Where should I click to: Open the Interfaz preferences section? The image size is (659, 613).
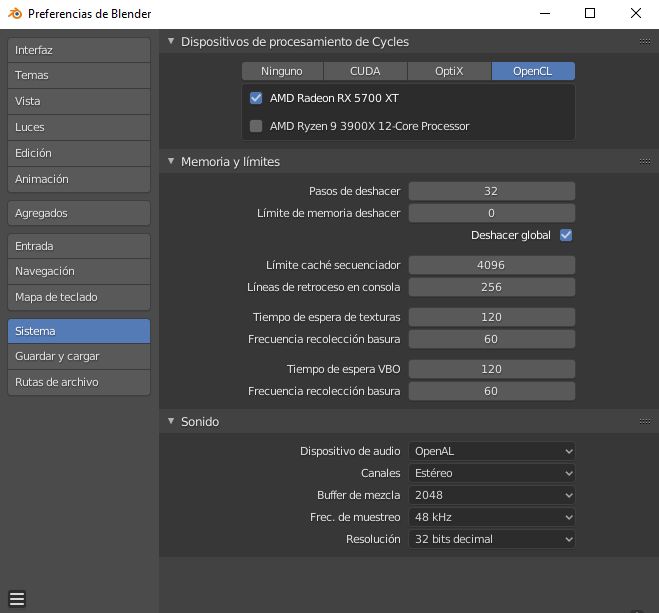point(79,50)
